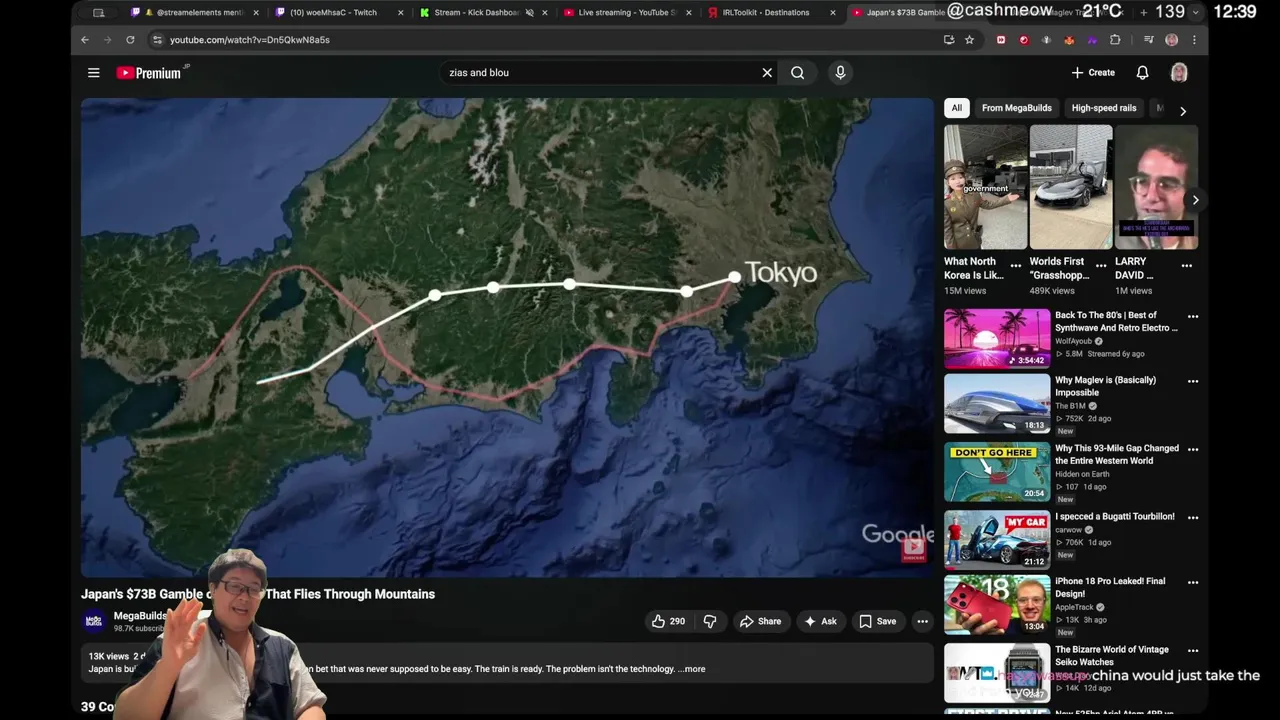Switch to the streamelements tab
Image resolution: width=1280 pixels, height=720 pixels.
(x=193, y=13)
